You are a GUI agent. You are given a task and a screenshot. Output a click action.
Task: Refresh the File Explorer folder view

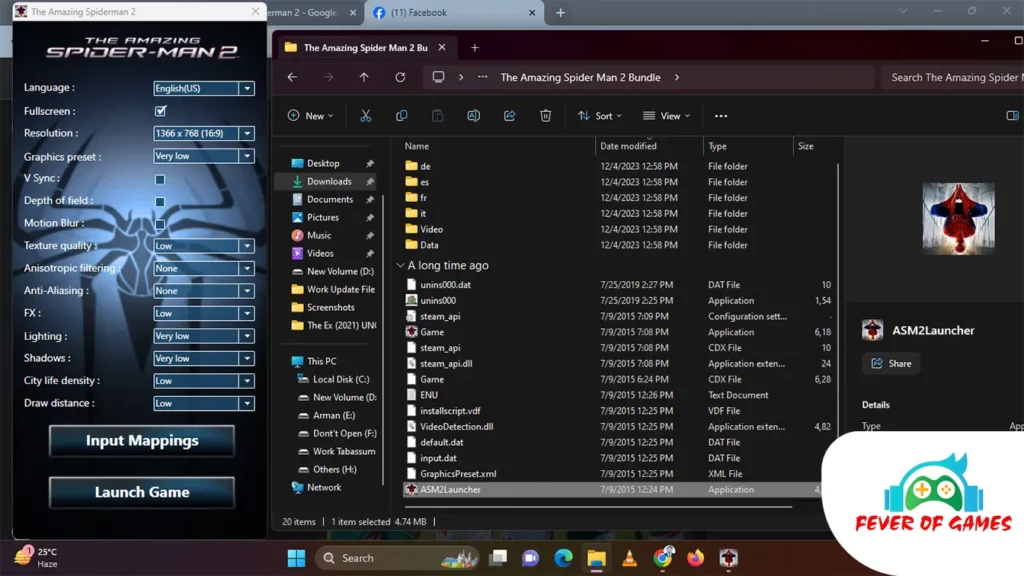tap(400, 77)
